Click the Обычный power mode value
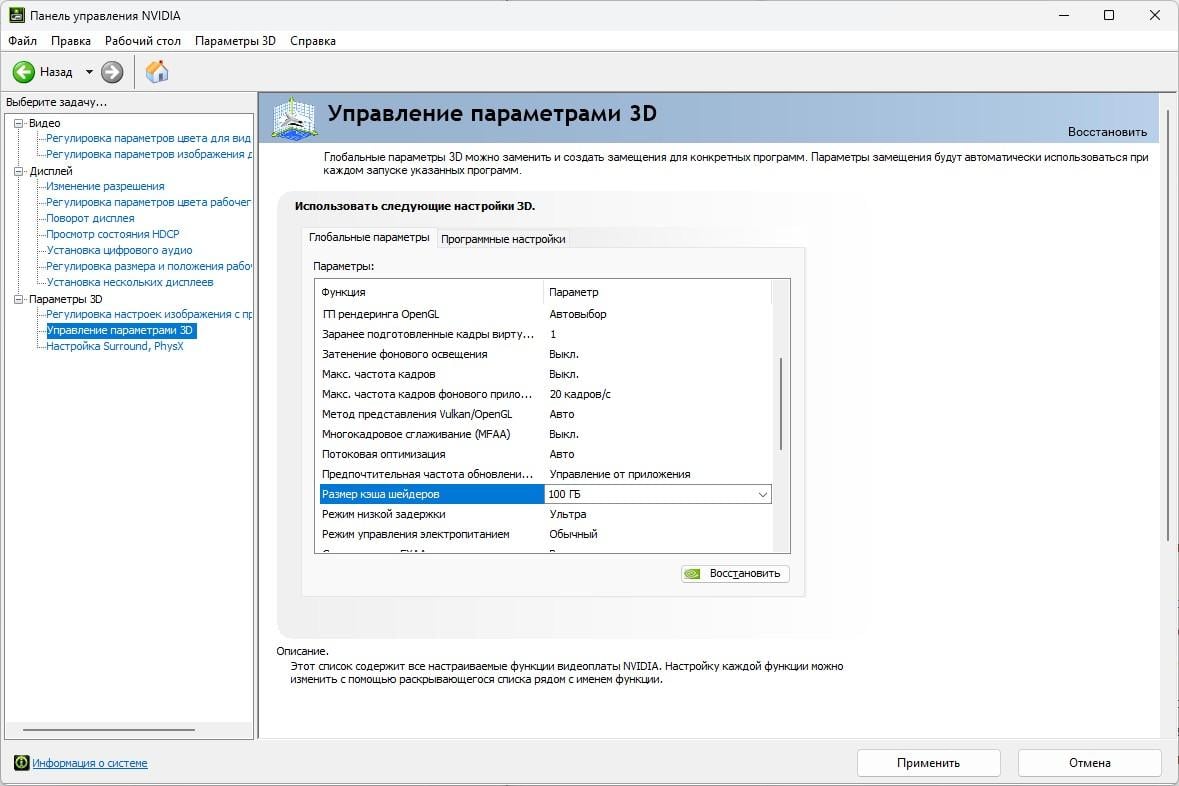Image resolution: width=1179 pixels, height=786 pixels. [573, 534]
